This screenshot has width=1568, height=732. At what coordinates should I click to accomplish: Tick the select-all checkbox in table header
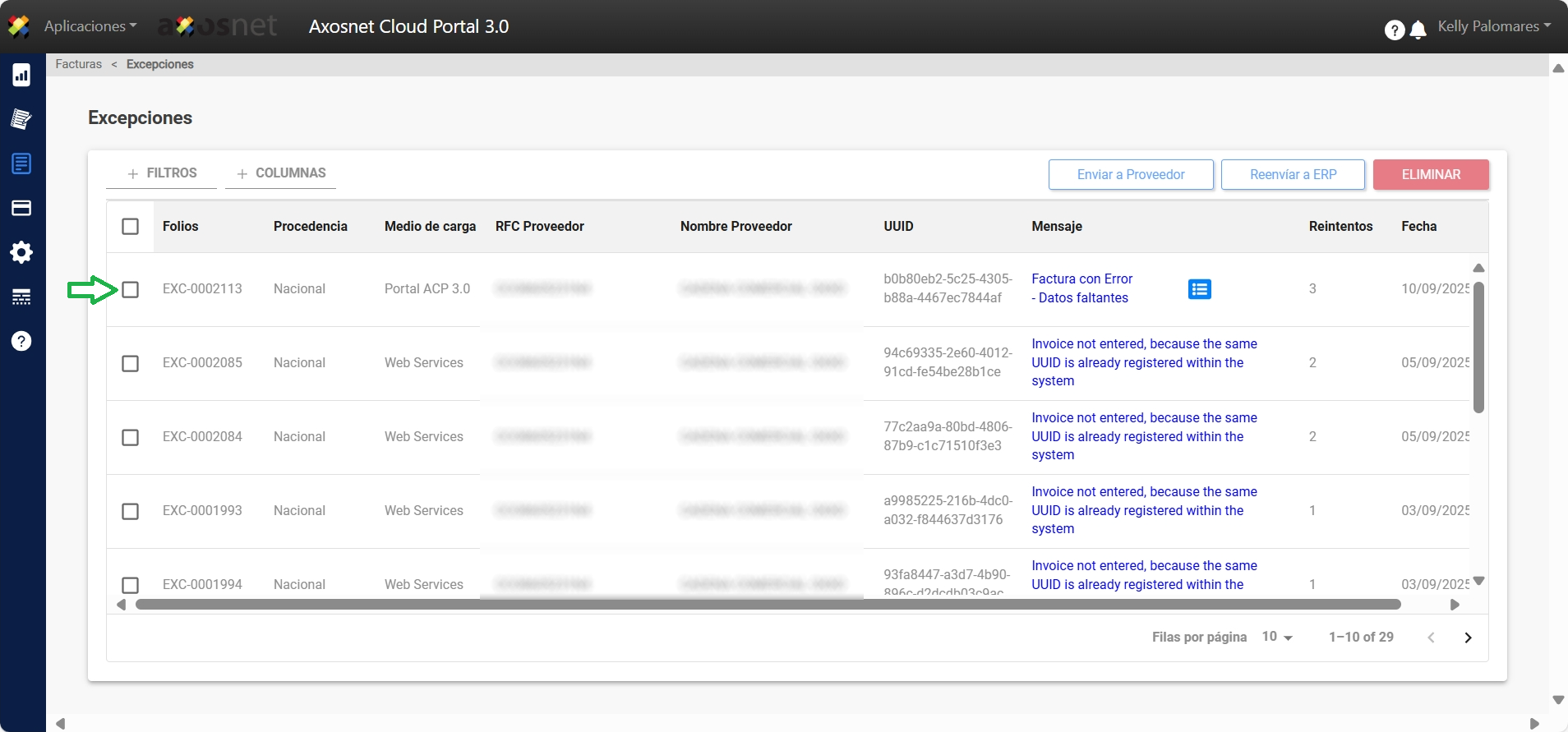tap(130, 226)
